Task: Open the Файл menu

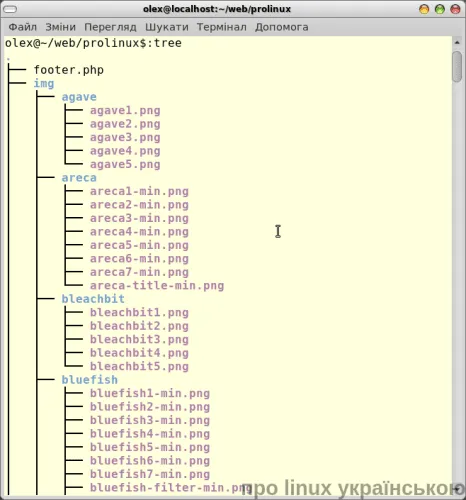Action: click(22, 27)
